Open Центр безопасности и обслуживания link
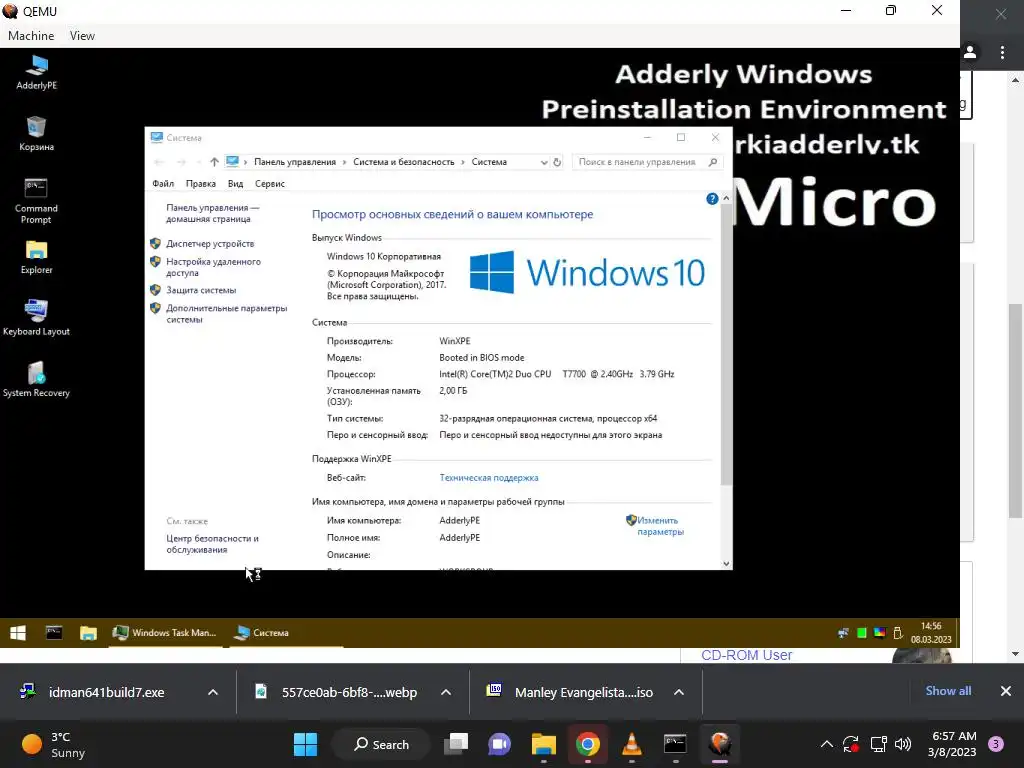This screenshot has width=1024, height=768. coord(212,544)
